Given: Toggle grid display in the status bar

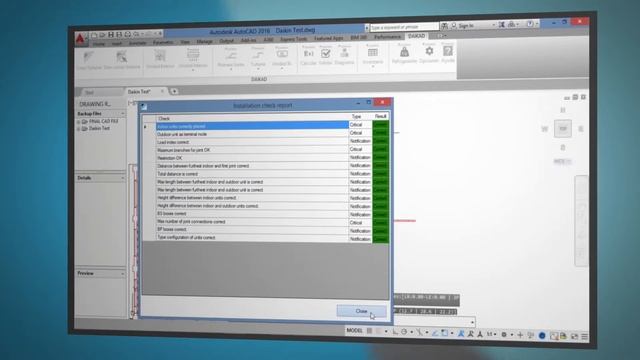Looking at the screenshot, I should [369, 331].
